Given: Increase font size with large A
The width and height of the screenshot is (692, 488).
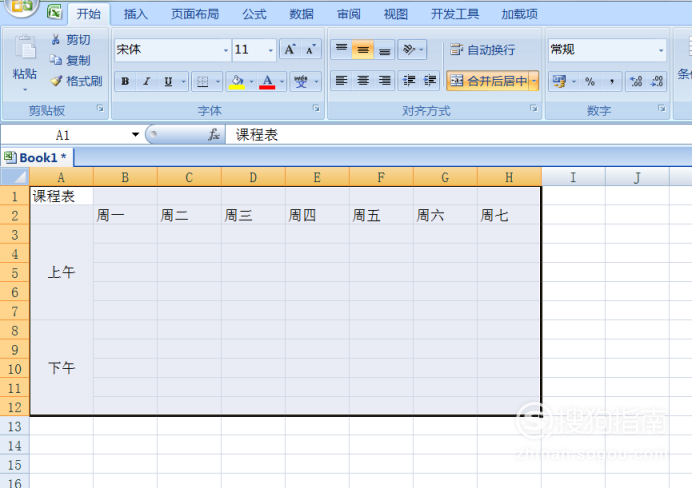Looking at the screenshot, I should (x=290, y=49).
